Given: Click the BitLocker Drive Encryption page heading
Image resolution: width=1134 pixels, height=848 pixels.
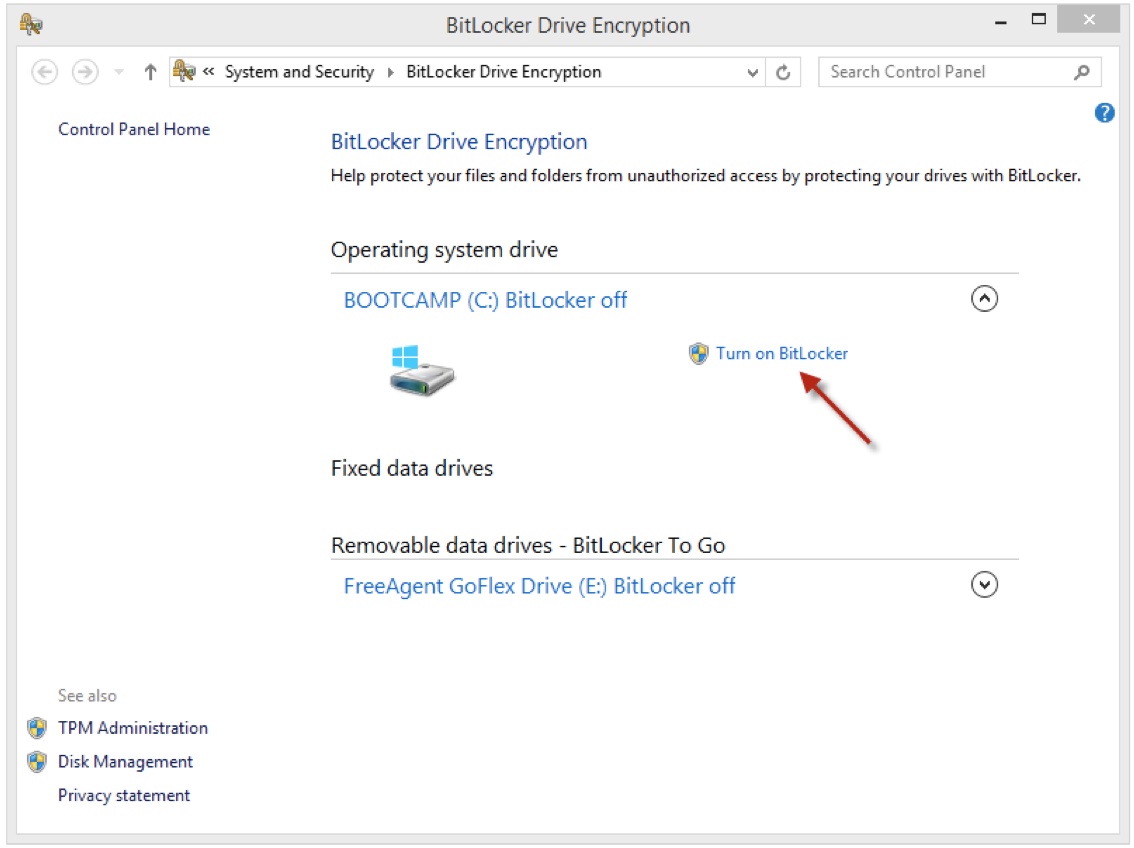Looking at the screenshot, I should [459, 142].
